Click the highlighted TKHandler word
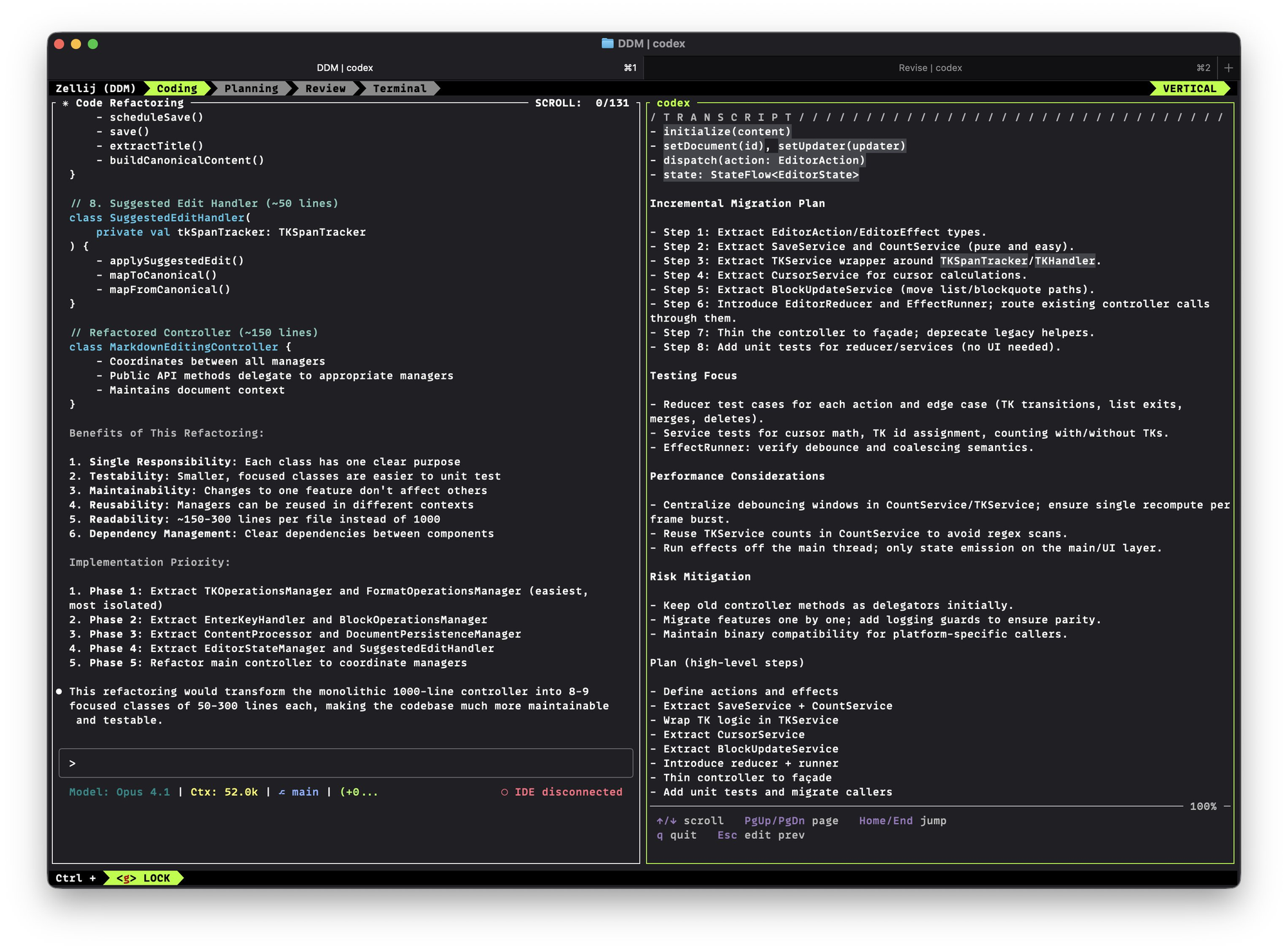 pos(1065,261)
